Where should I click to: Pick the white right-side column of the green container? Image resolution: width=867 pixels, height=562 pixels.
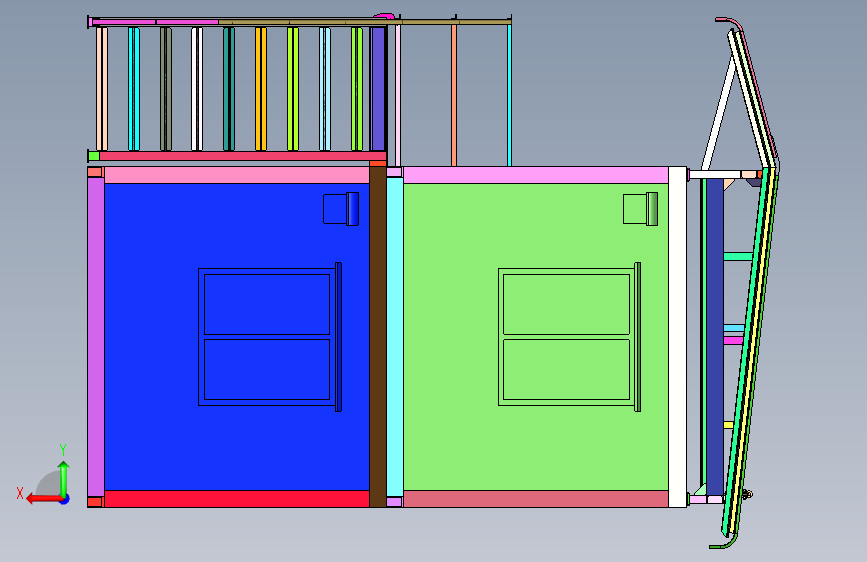coord(677,336)
